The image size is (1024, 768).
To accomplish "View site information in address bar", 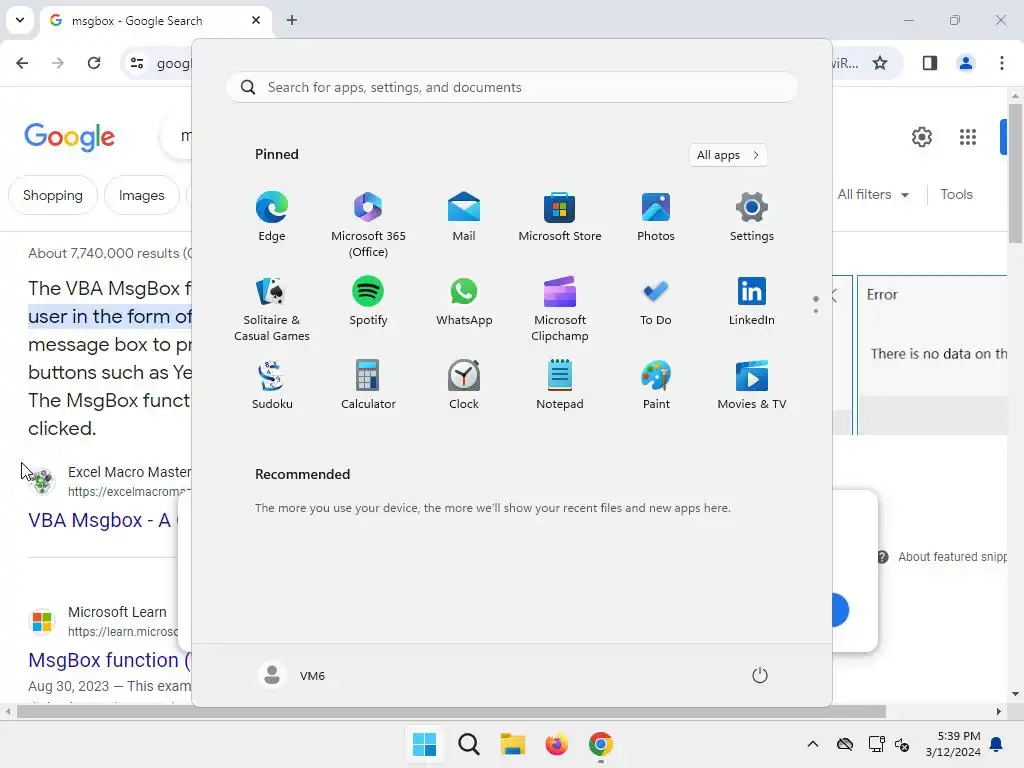I will tap(137, 63).
